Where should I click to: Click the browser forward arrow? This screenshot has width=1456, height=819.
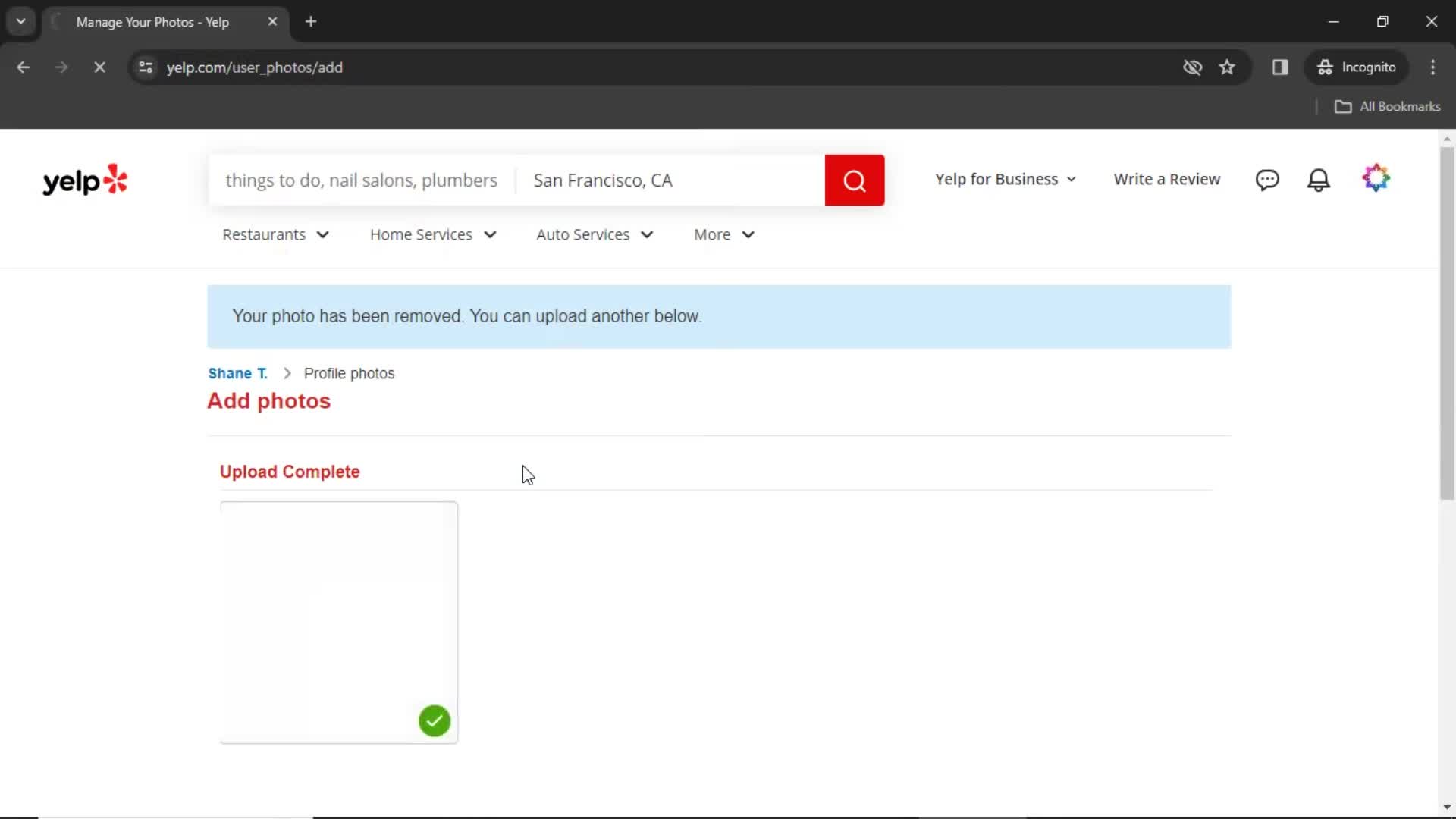[x=61, y=67]
